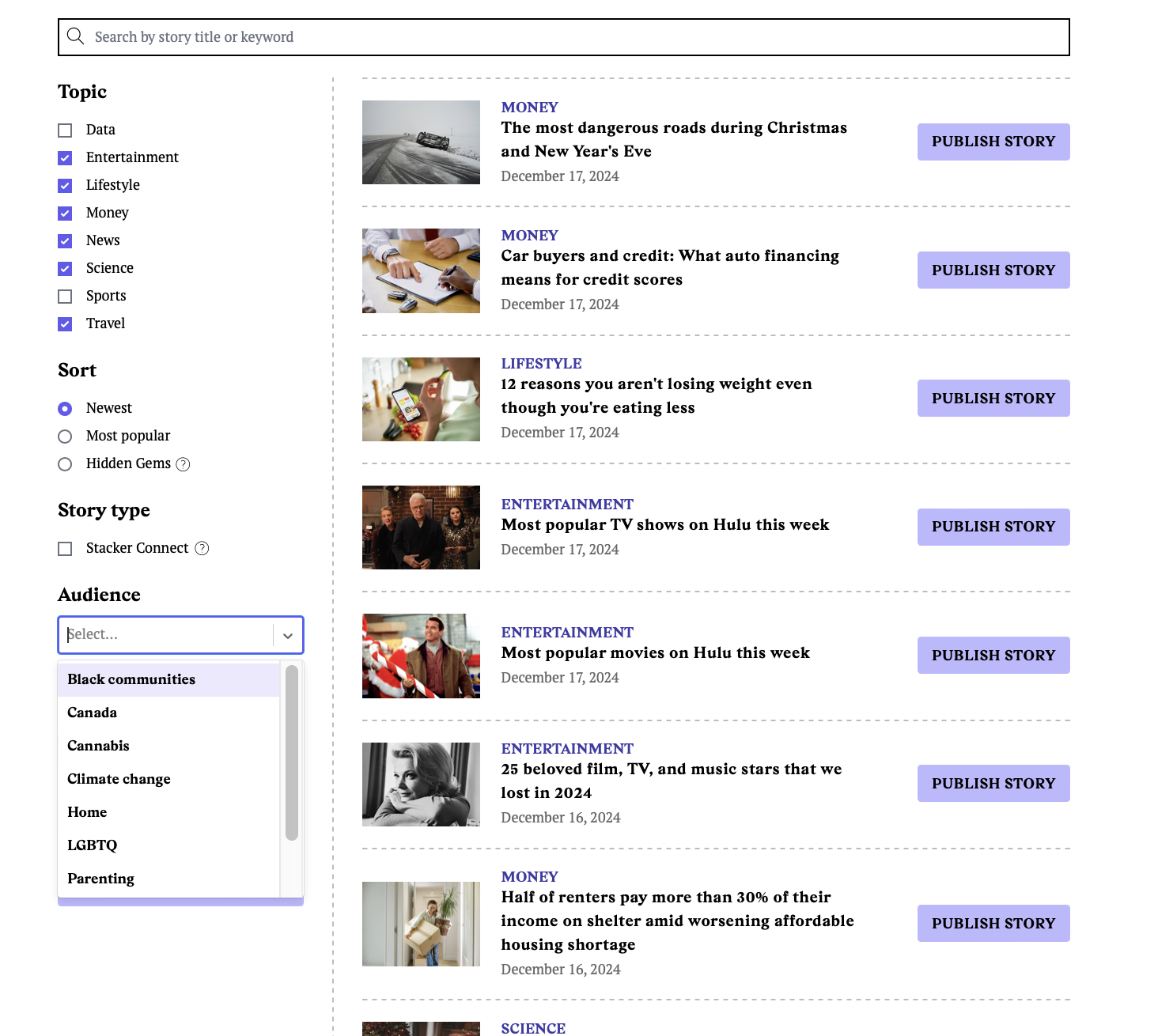Click ENTERTAINMENT label above Hulu TV shows

point(567,504)
